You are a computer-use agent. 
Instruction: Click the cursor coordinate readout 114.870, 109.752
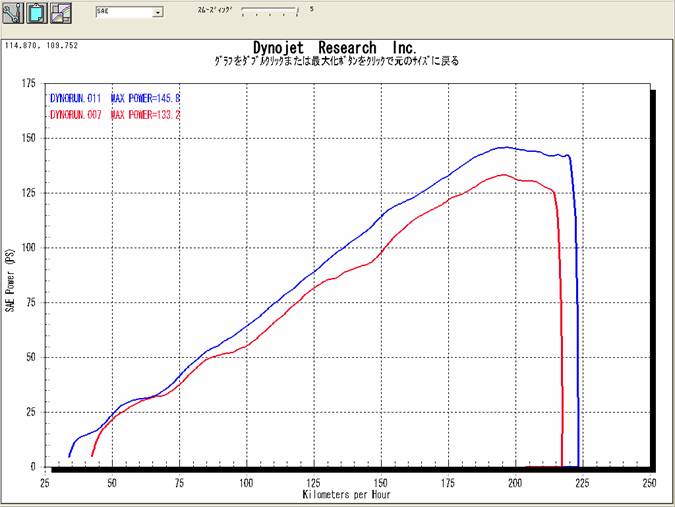(x=42, y=46)
